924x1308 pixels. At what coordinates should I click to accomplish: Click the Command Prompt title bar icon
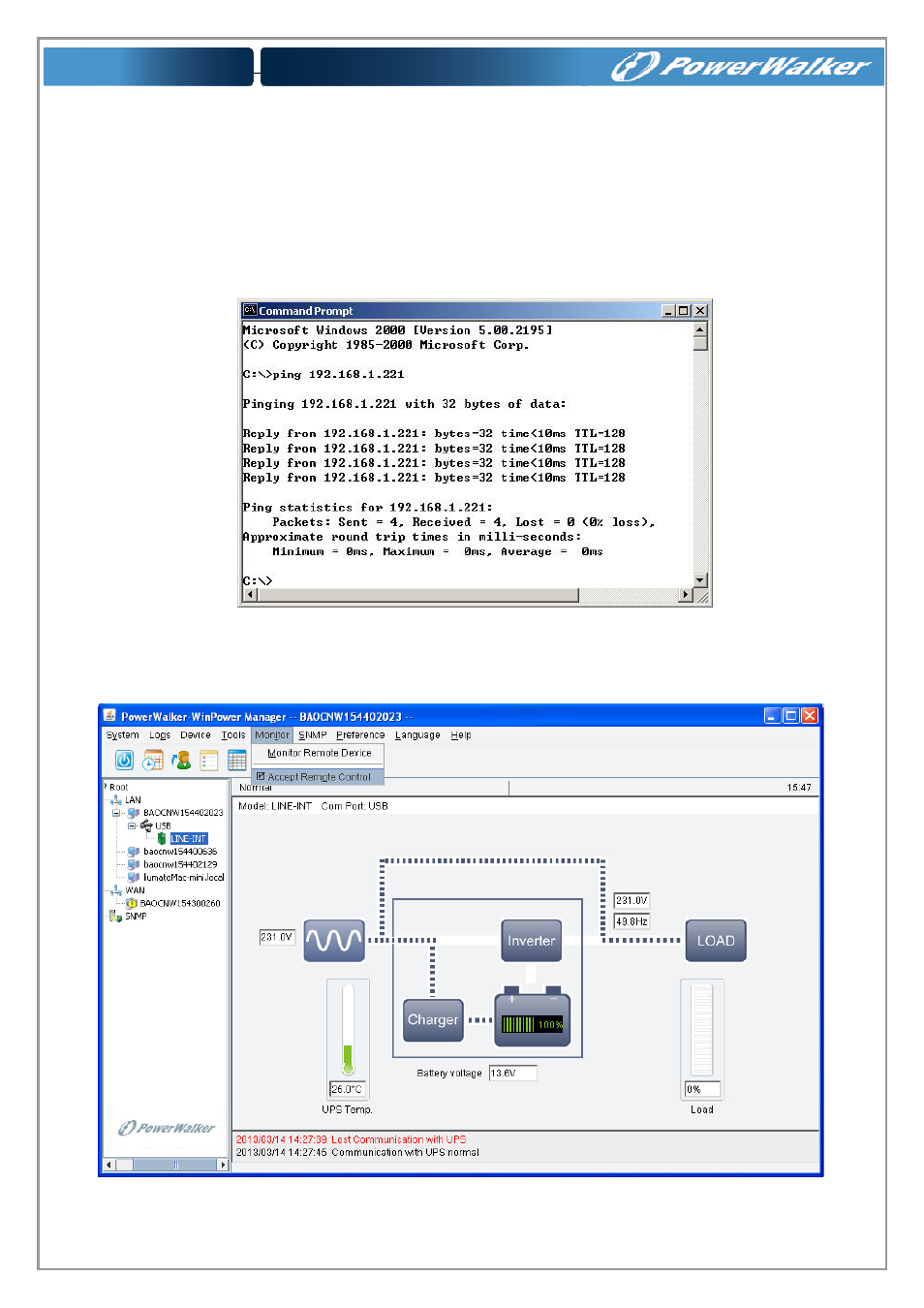(250, 310)
